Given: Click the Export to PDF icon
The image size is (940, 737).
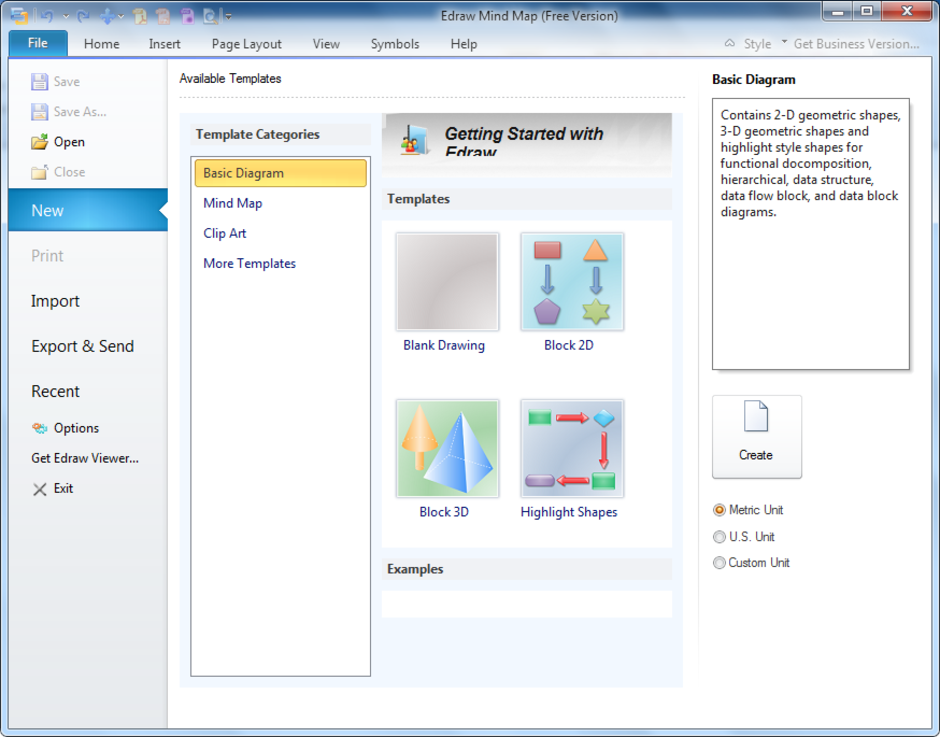Looking at the screenshot, I should click(x=140, y=16).
